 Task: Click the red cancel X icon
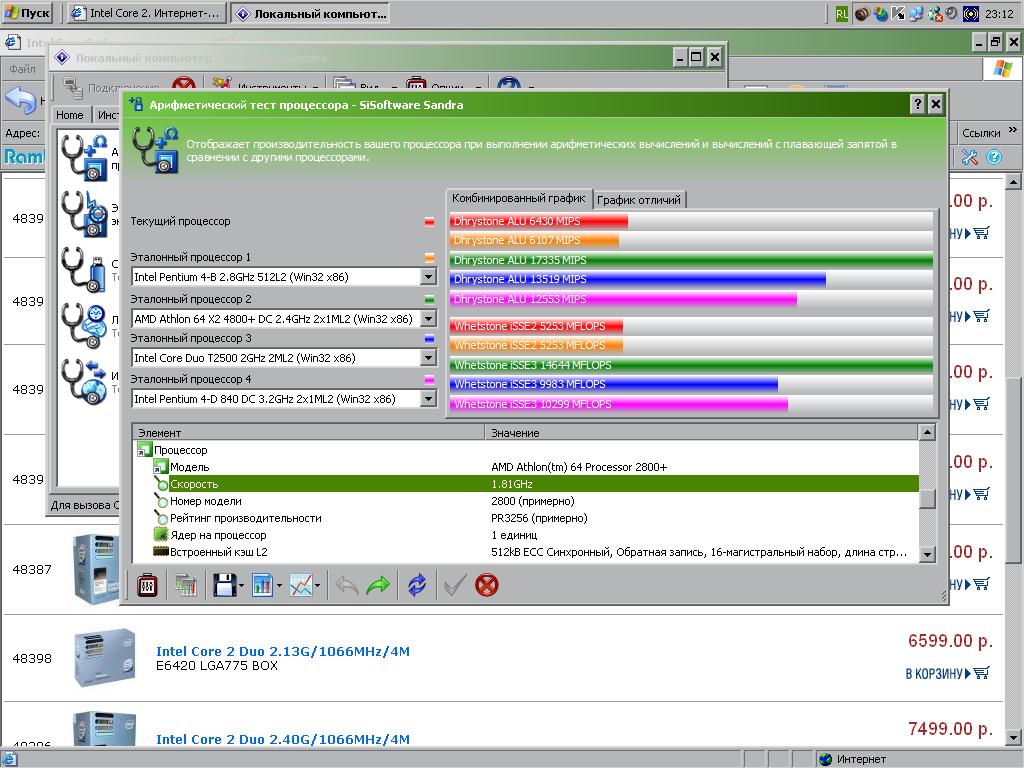486,585
